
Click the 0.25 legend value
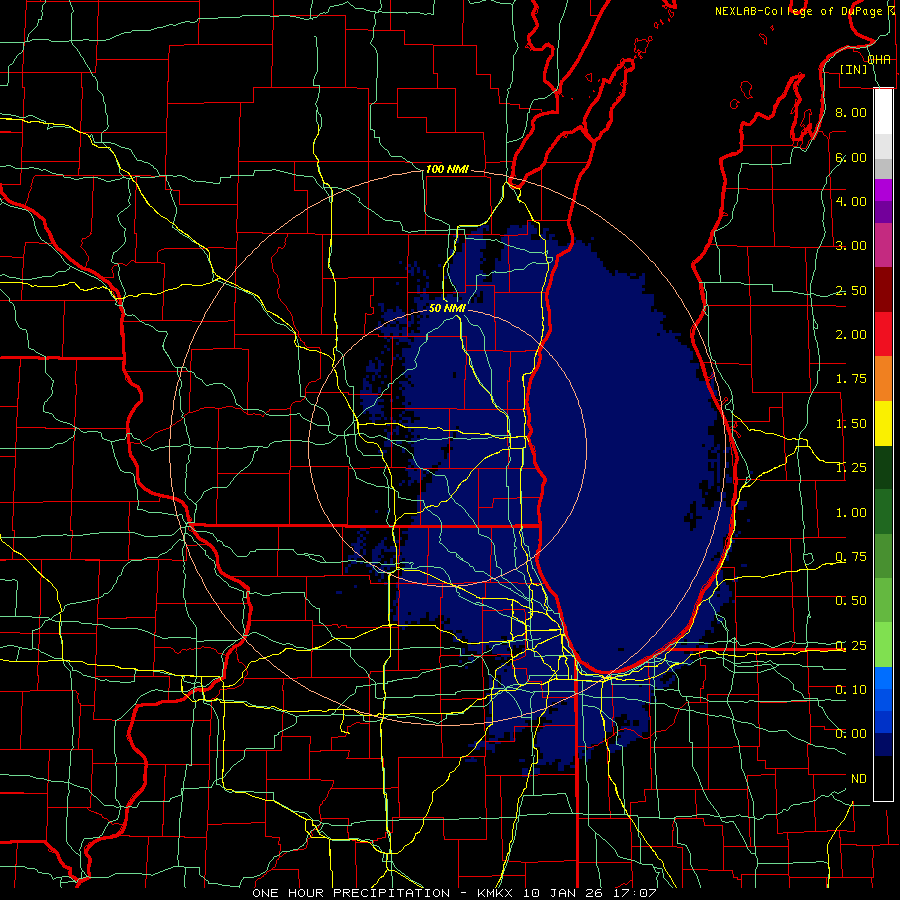pos(851,646)
